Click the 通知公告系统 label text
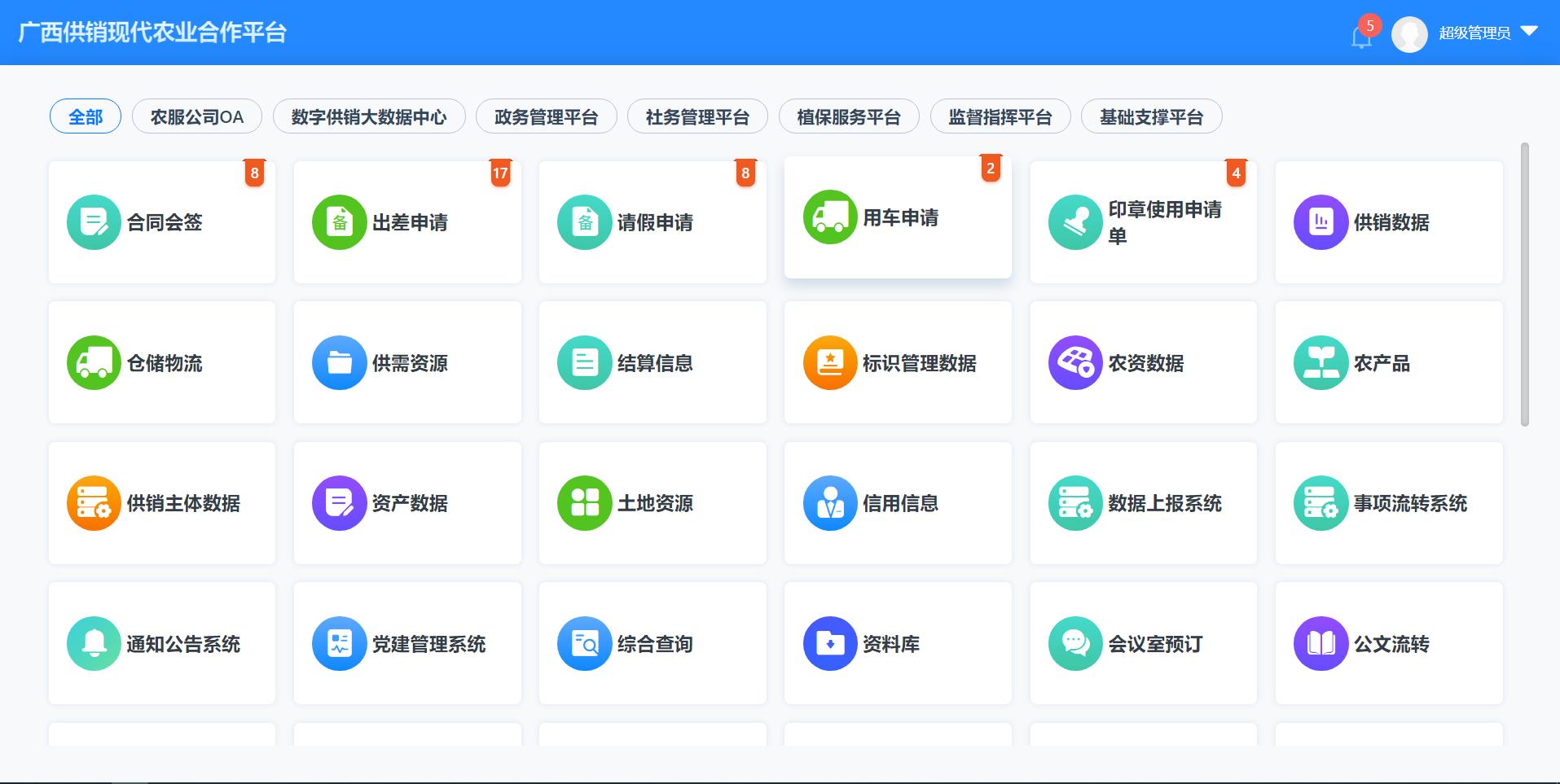 click(x=183, y=644)
